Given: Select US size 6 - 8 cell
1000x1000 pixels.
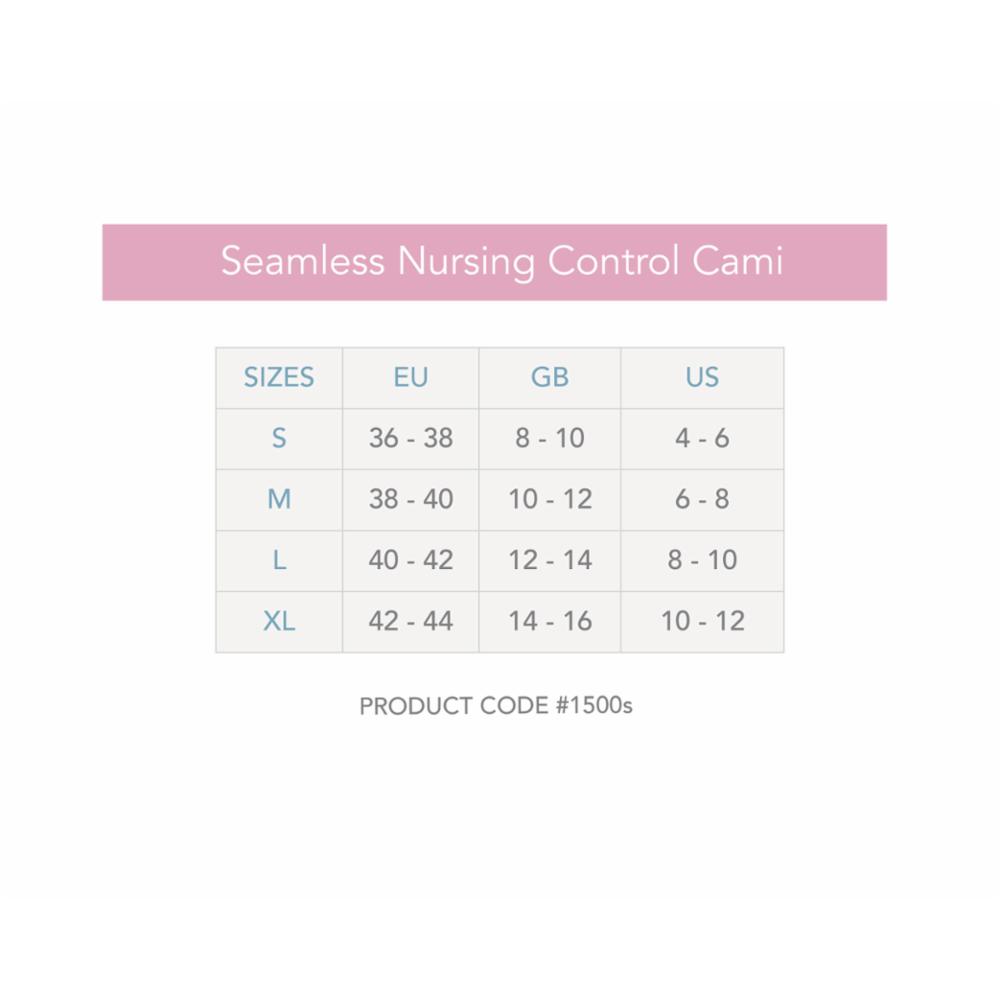Looking at the screenshot, I should click(702, 500).
